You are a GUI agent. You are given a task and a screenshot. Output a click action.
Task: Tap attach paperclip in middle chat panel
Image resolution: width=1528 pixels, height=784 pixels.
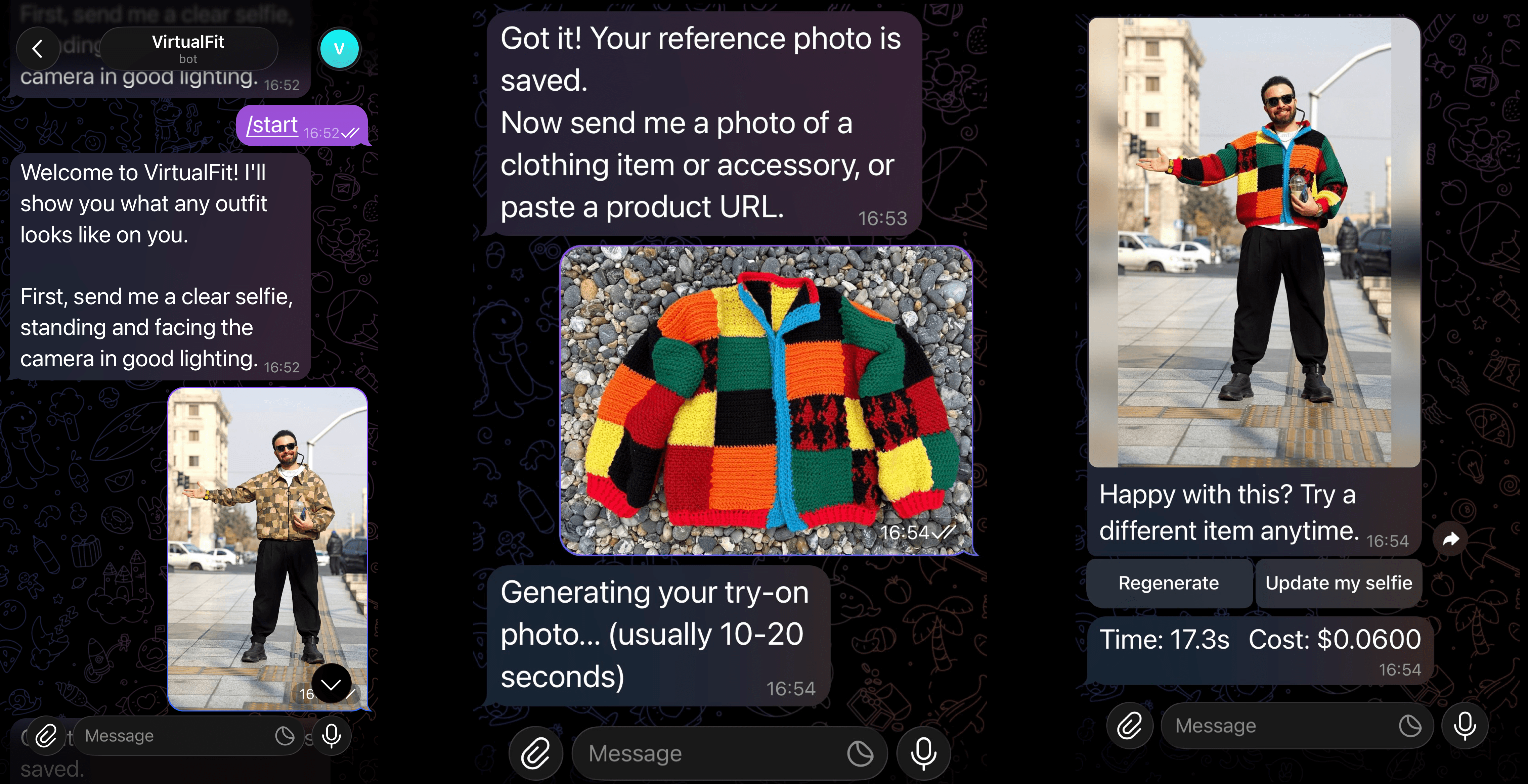(535, 754)
